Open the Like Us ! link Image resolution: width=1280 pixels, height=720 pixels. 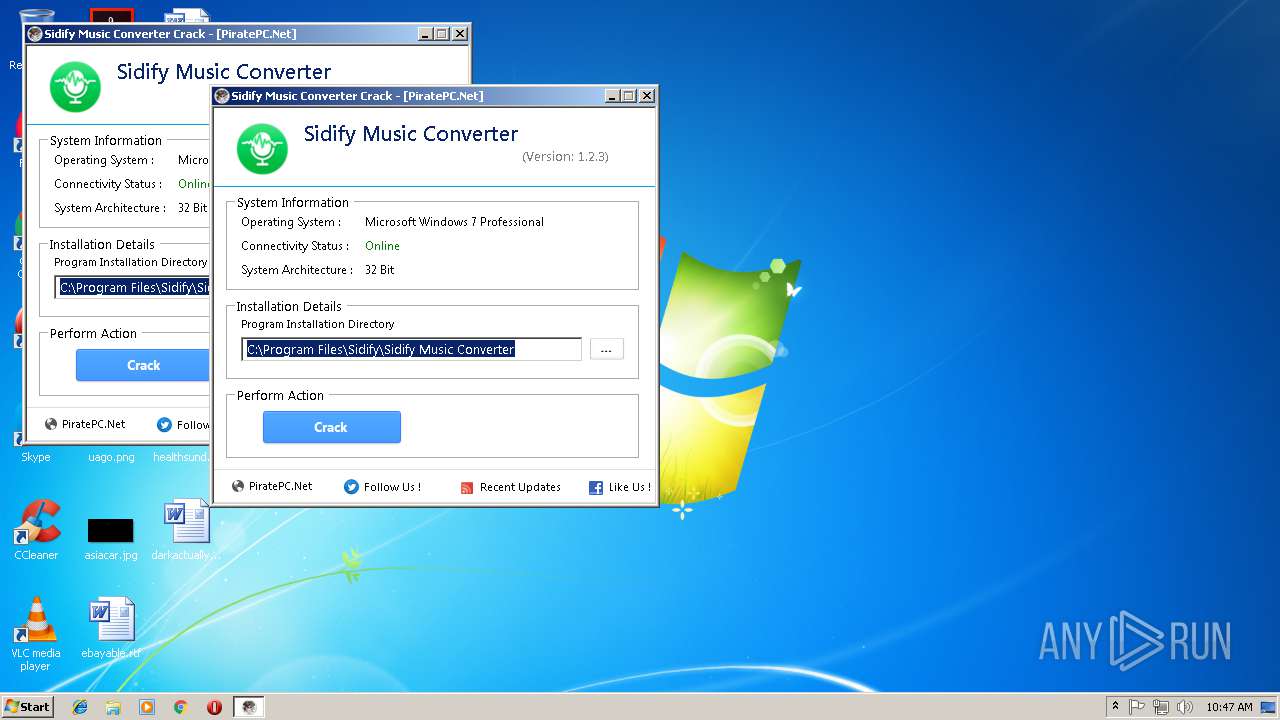(x=629, y=487)
